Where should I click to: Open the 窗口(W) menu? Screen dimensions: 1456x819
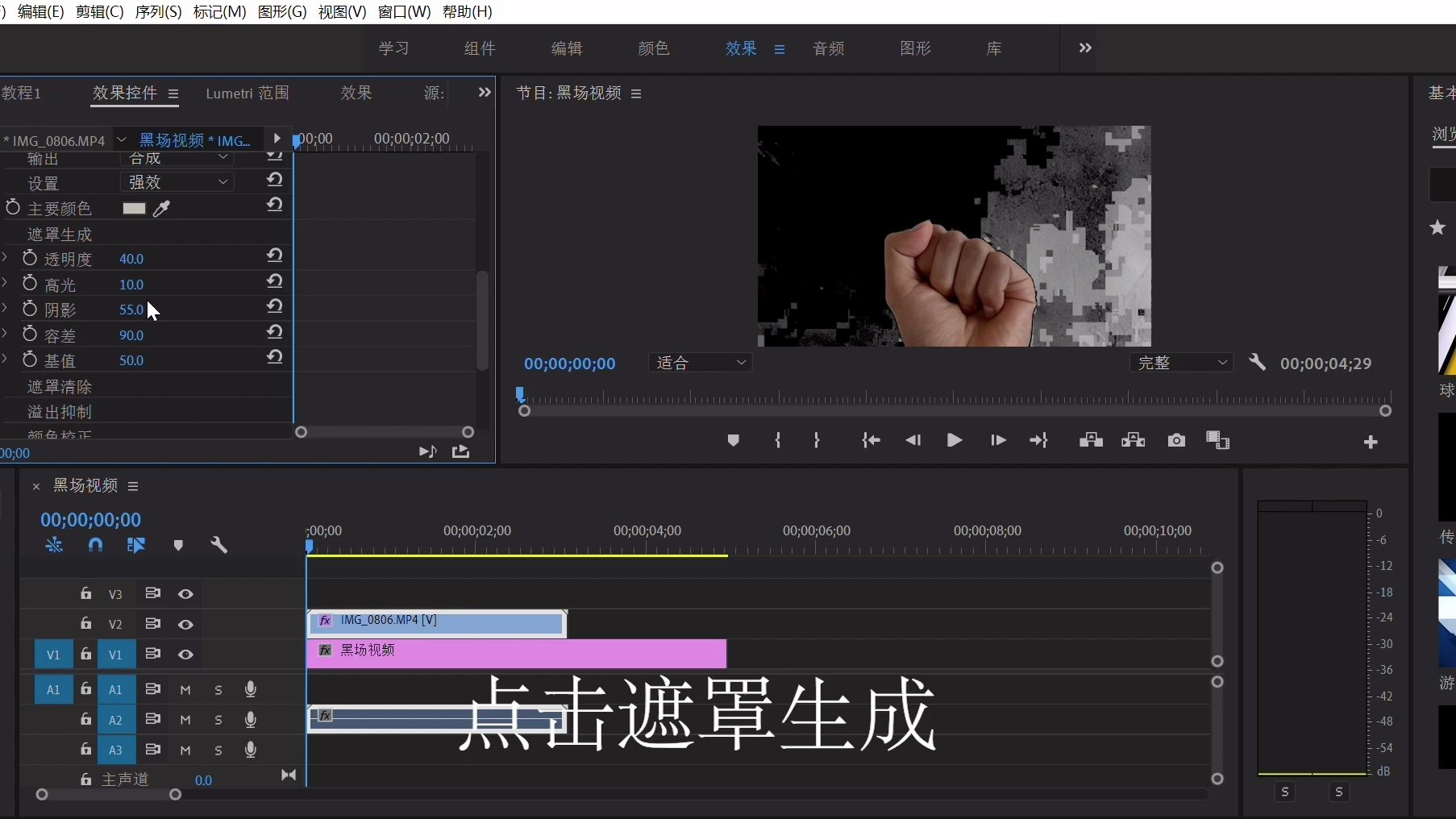click(403, 11)
